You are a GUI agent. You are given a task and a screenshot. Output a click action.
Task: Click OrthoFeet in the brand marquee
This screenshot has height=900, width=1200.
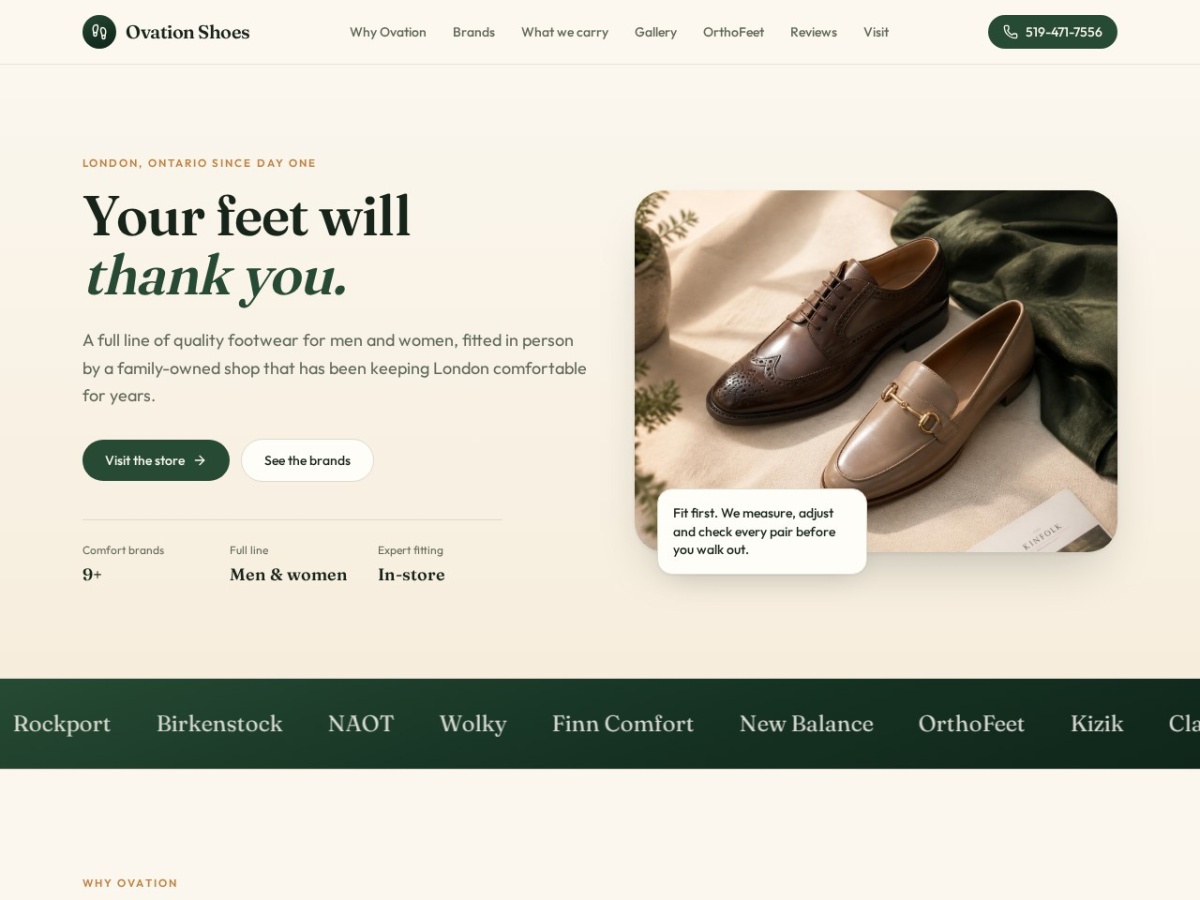coord(971,724)
